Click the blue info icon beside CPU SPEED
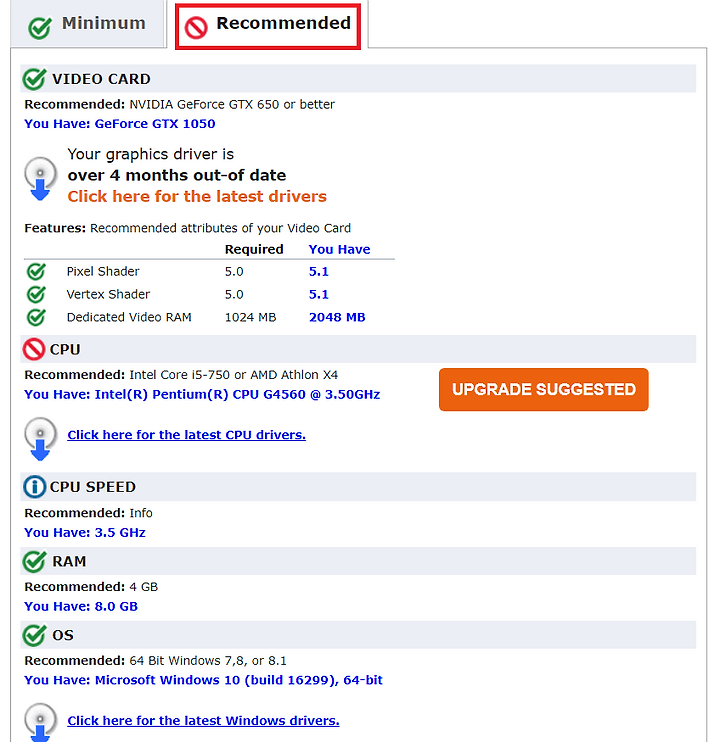 (35, 486)
